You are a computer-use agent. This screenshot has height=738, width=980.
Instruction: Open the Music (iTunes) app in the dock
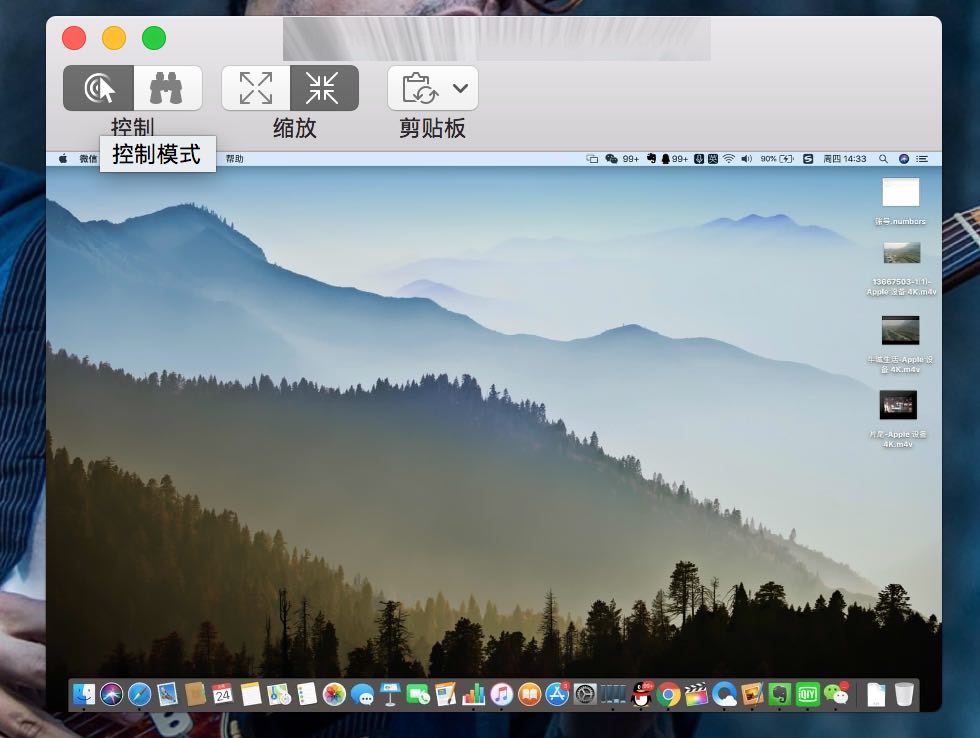(502, 694)
